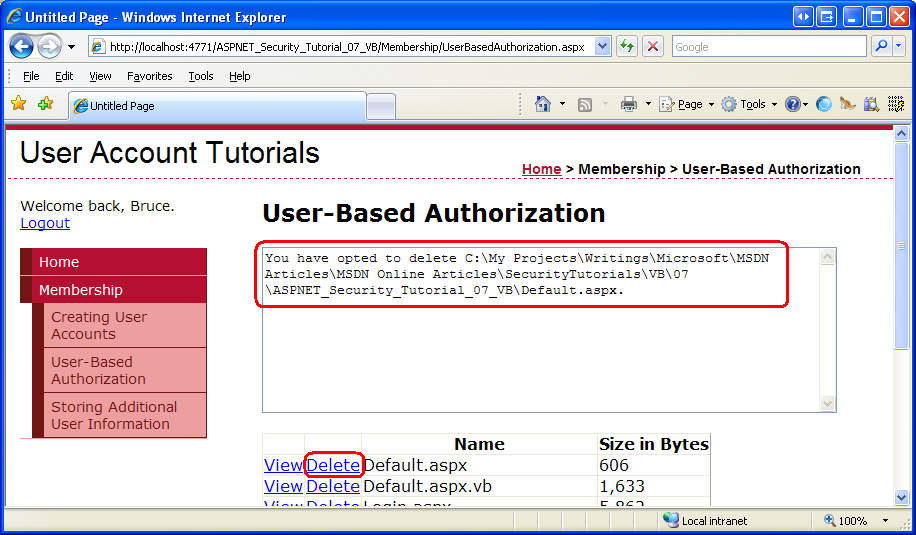Open the Favorites Center star icon
This screenshot has height=535, width=916.
point(19,104)
